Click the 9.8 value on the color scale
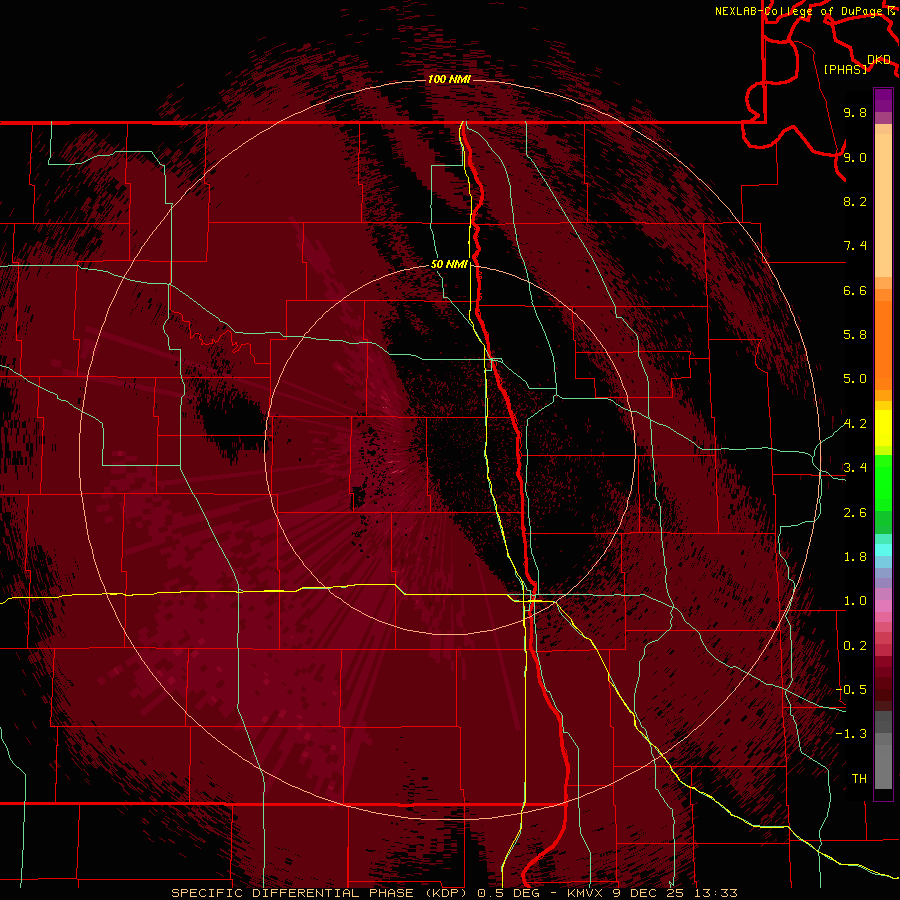The image size is (900, 900). (855, 112)
